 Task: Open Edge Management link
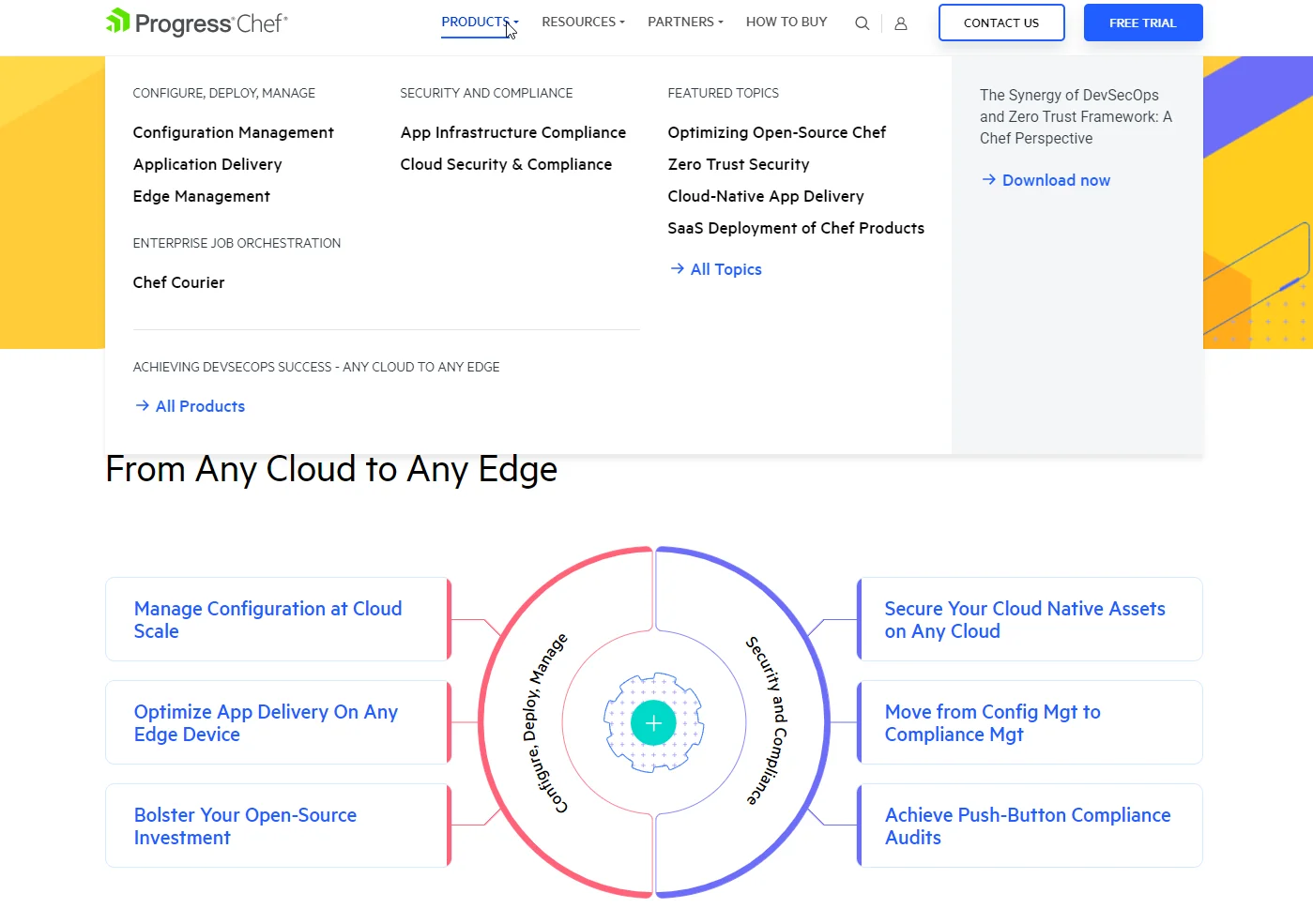pos(202,196)
